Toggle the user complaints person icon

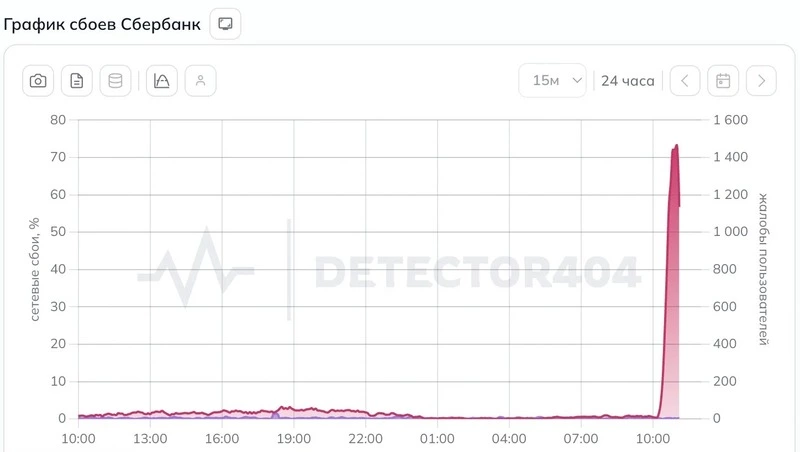coord(200,81)
